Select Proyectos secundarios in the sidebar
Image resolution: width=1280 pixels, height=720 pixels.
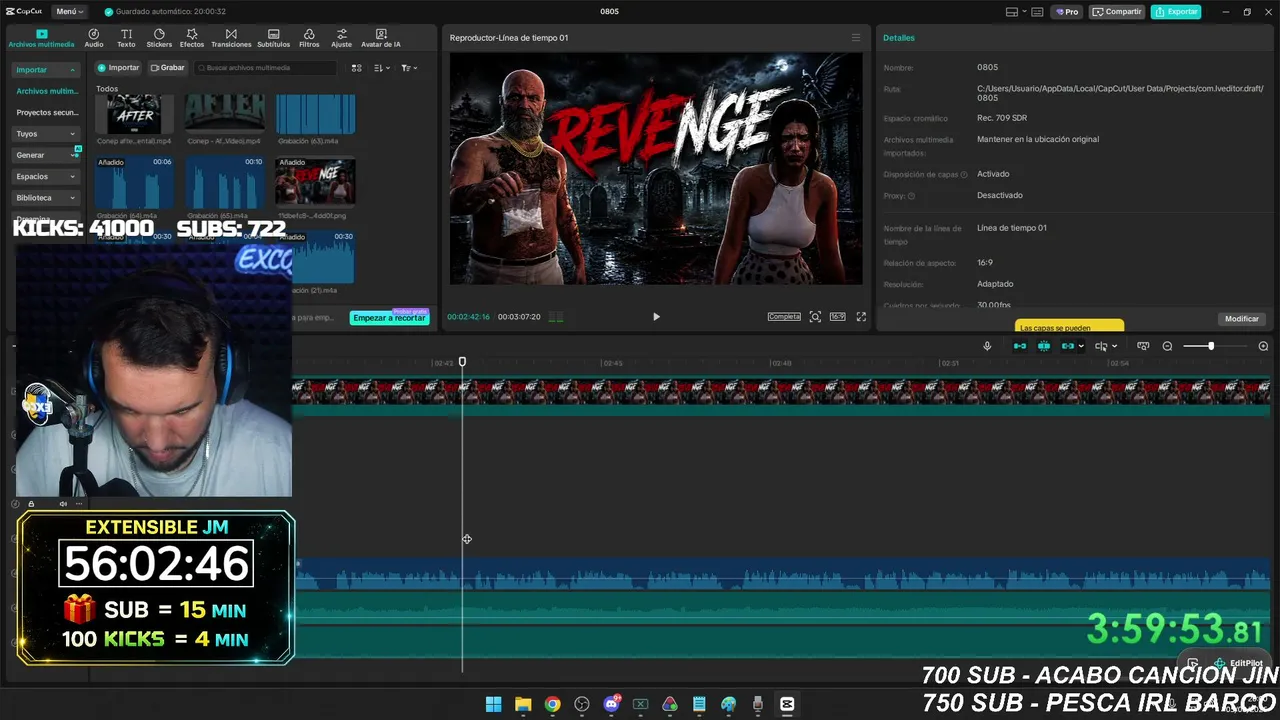coord(47,112)
